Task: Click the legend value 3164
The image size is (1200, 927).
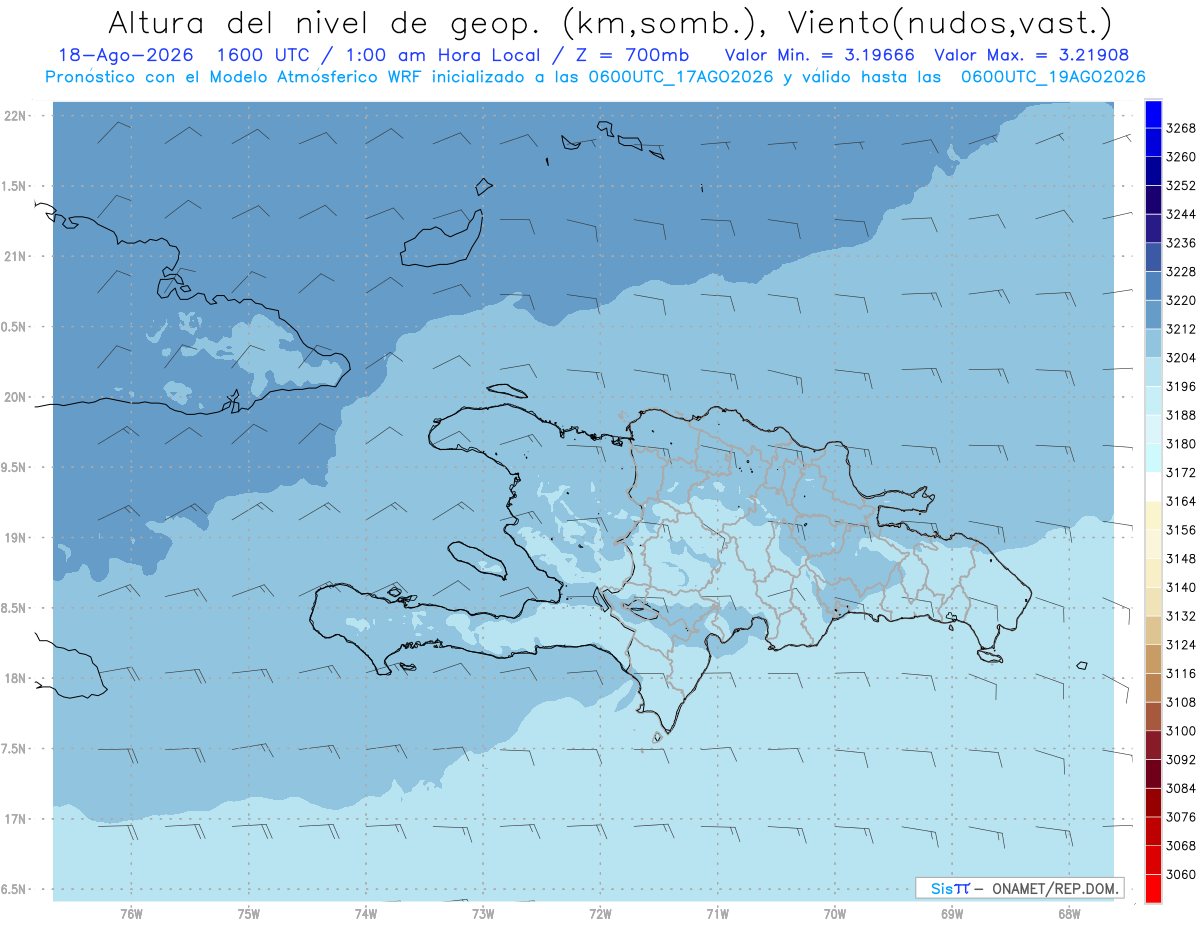Action: pos(1181,502)
